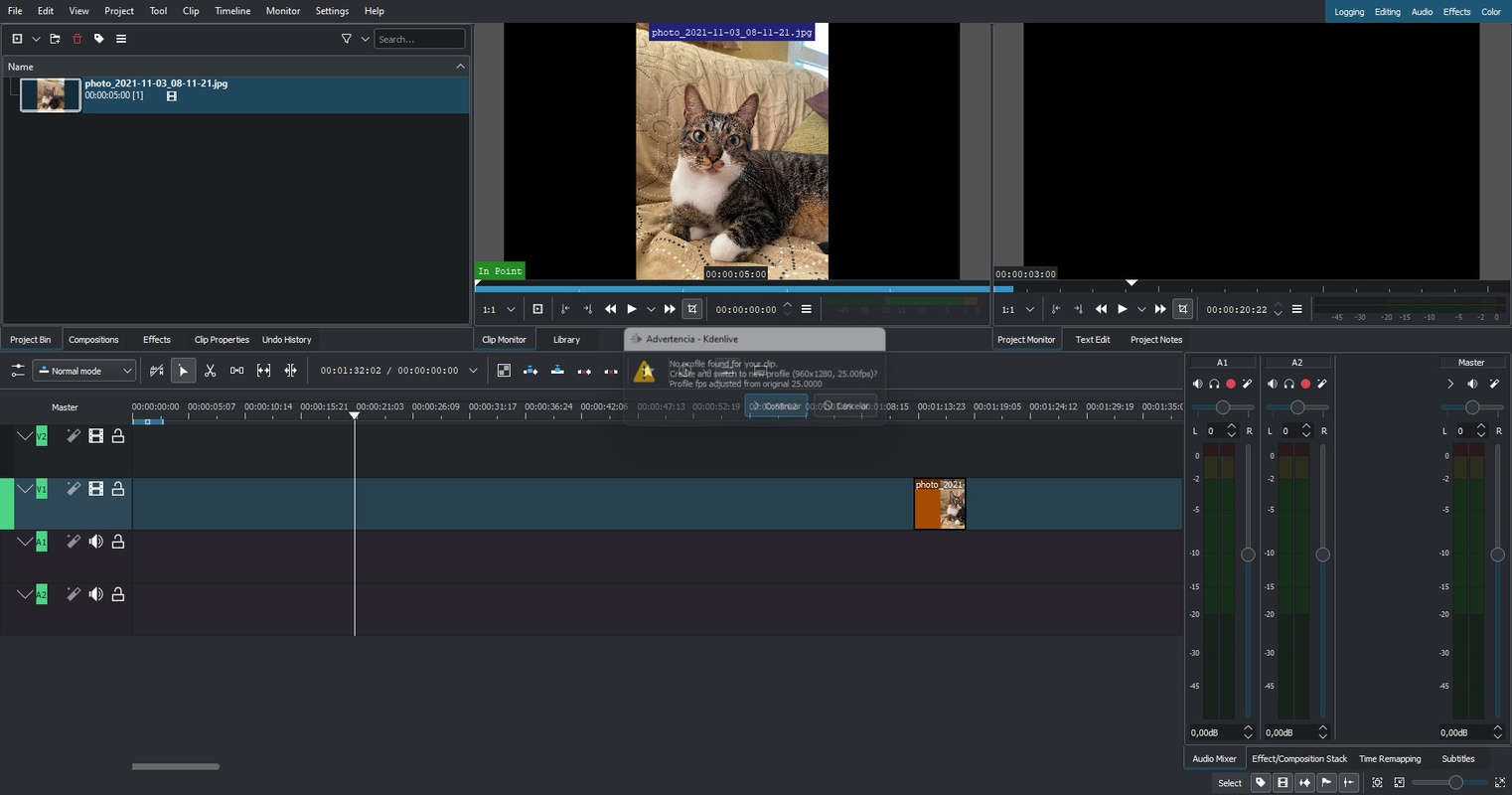1512x795 pixels.
Task: Open the Timeline menu
Action: (x=232, y=11)
